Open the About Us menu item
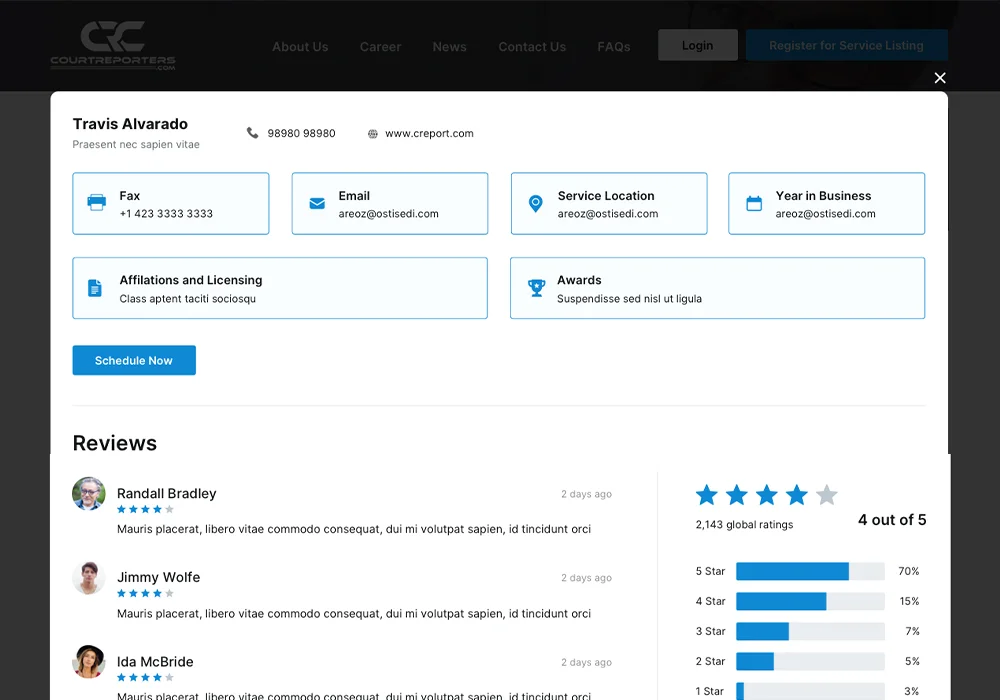1000x700 pixels. pos(300,47)
